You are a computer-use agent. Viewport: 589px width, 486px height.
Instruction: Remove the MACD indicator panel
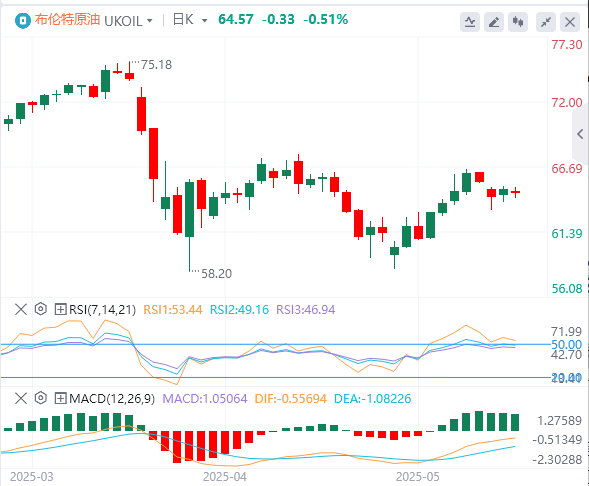pyautogui.click(x=21, y=398)
